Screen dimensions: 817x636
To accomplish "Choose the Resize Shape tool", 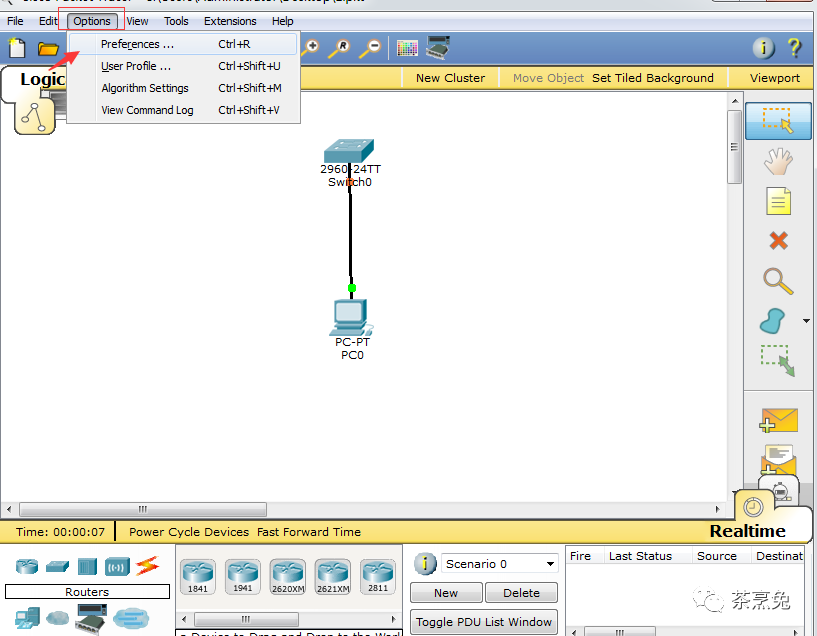I will point(778,360).
